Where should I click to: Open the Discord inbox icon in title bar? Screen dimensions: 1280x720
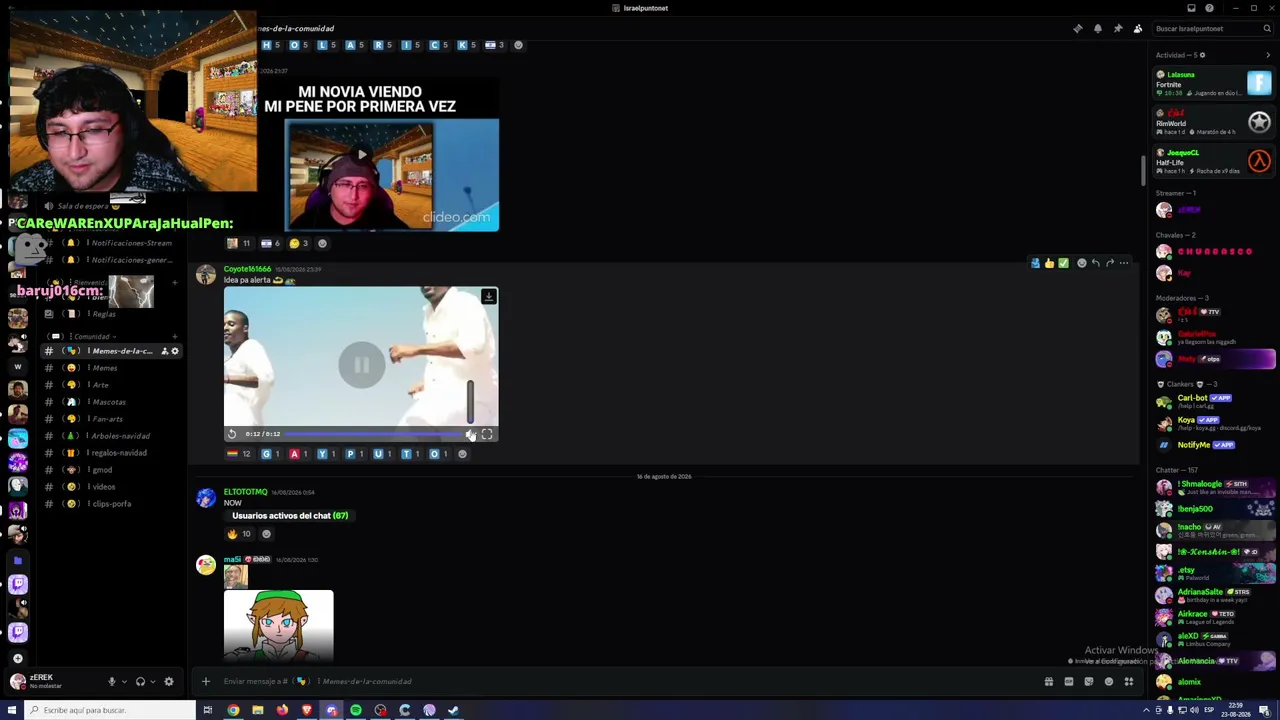pyautogui.click(x=1191, y=8)
